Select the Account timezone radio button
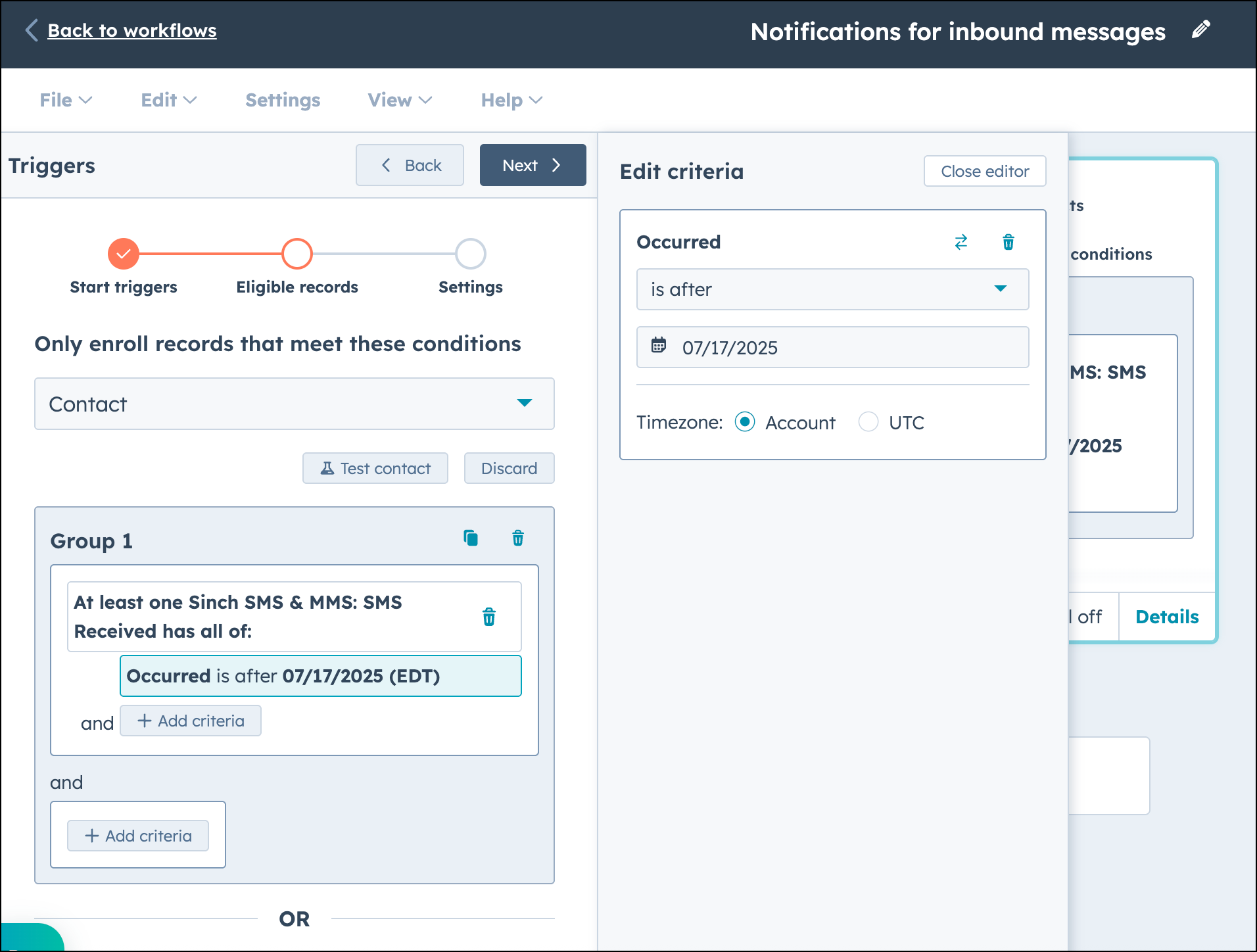 745,422
